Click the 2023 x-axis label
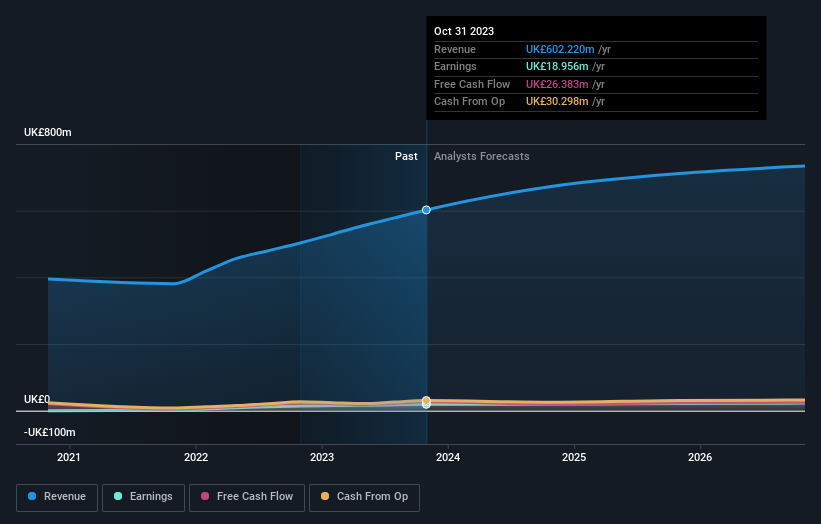 (x=321, y=458)
